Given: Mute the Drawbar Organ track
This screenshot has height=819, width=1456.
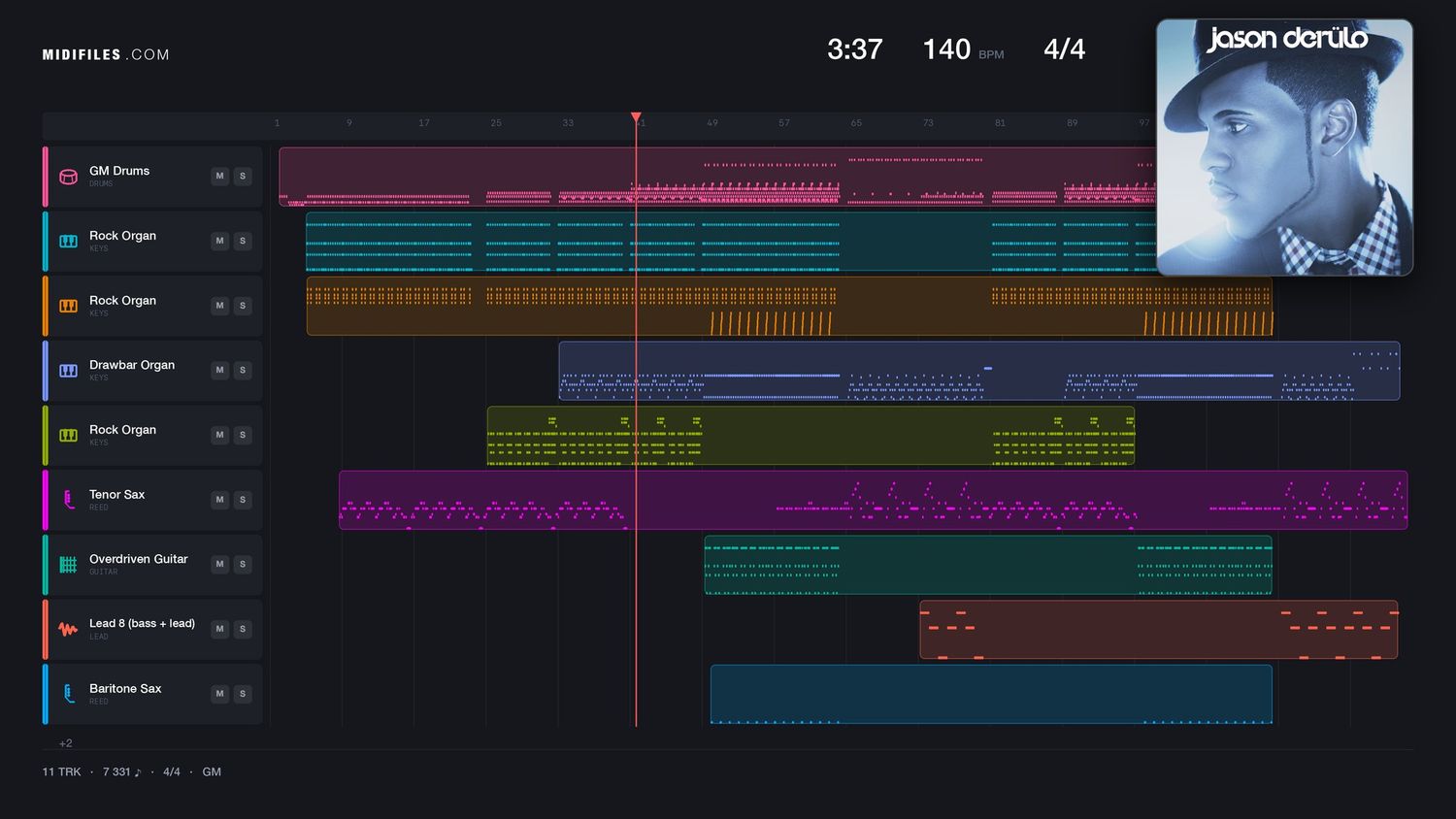Looking at the screenshot, I should click(220, 370).
